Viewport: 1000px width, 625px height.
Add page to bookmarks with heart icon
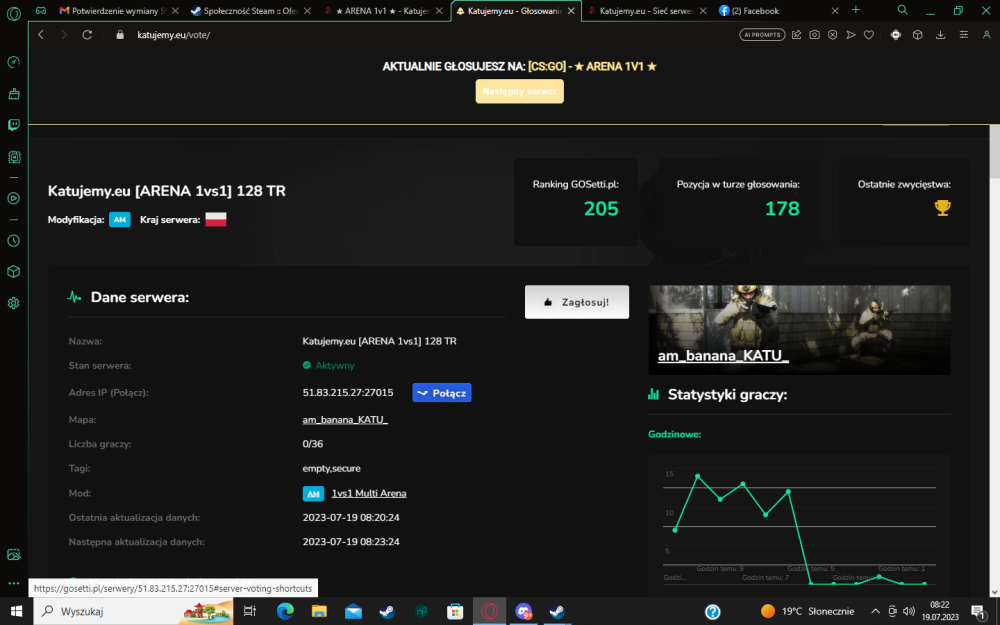pyautogui.click(x=869, y=34)
